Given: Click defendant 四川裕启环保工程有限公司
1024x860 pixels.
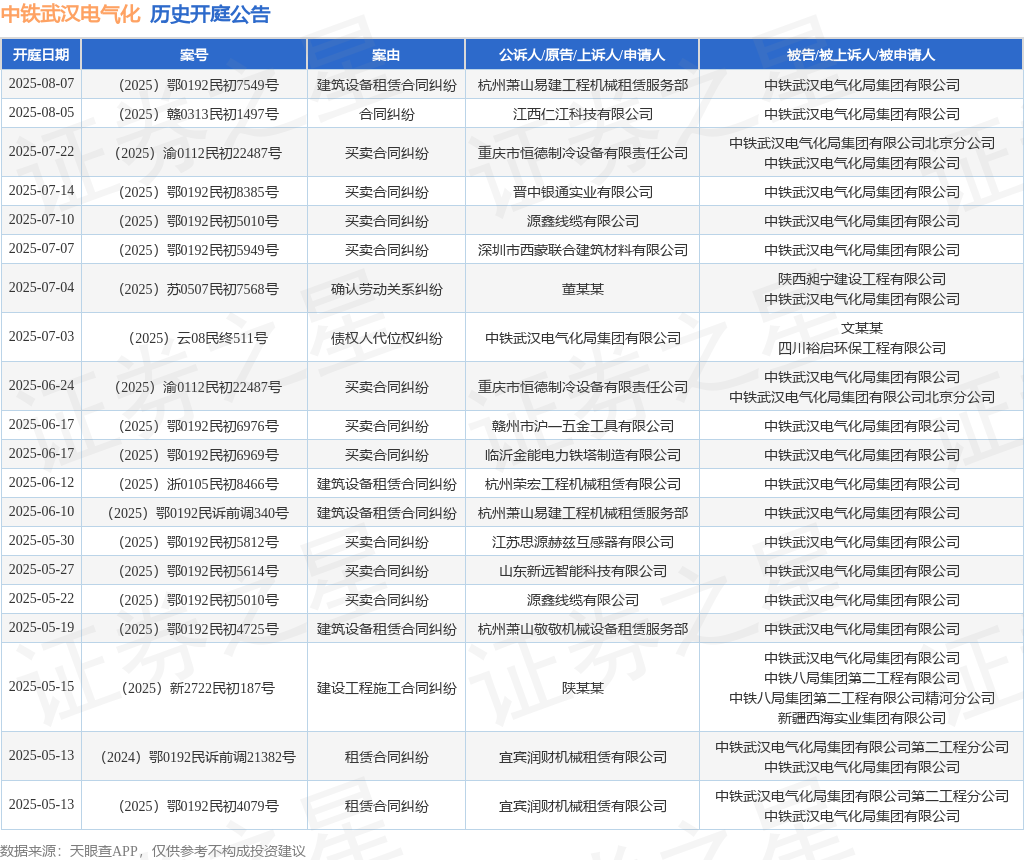Looking at the screenshot, I should click(x=862, y=348).
